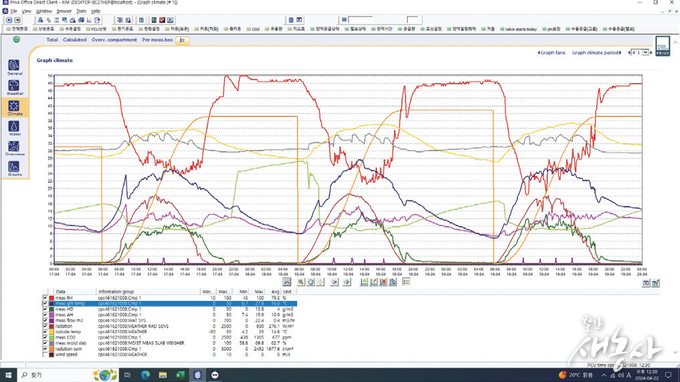Select the Climate sidebar icon
The image size is (680, 382).
(x=14, y=108)
